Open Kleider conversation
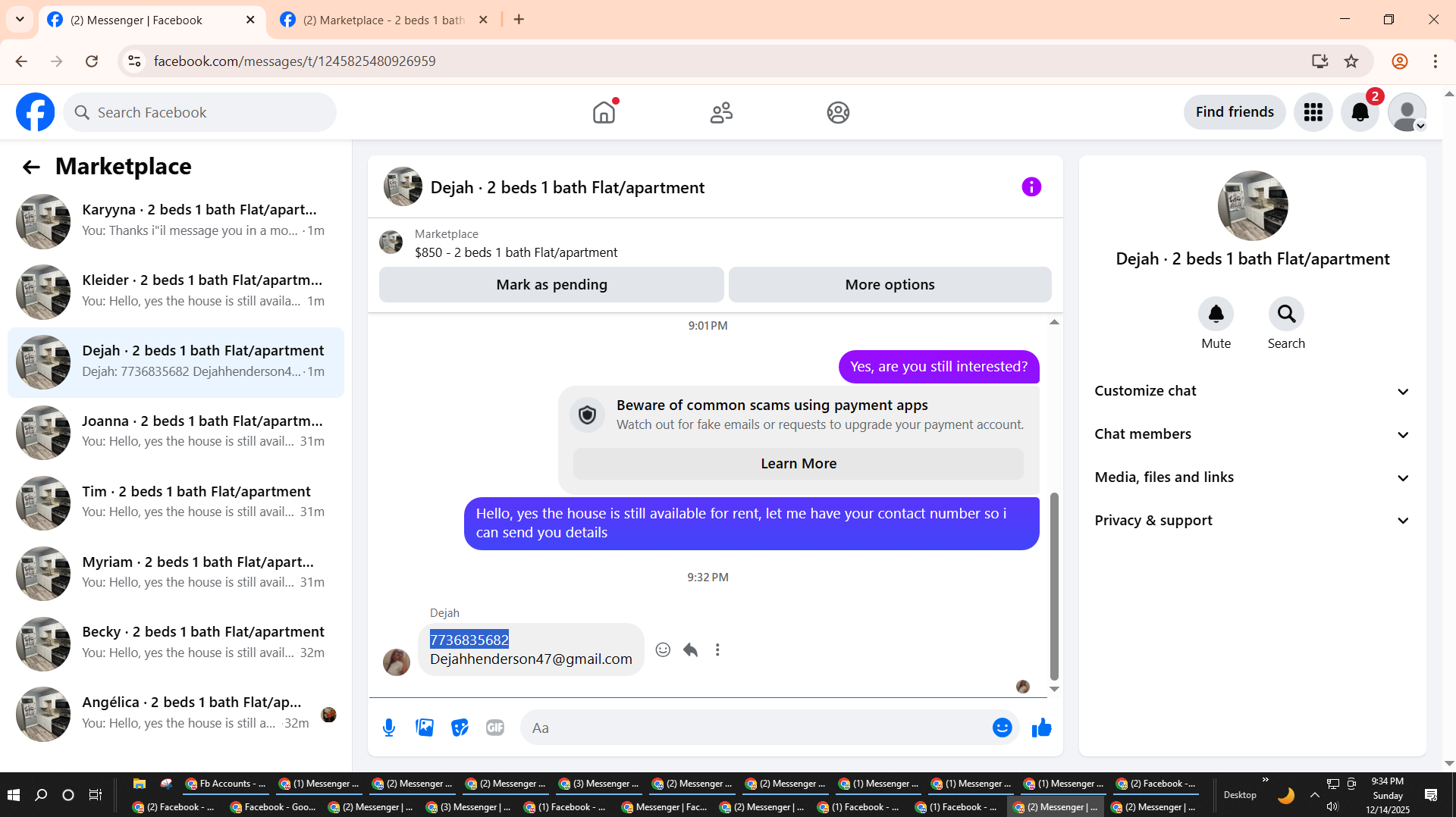Screen dimensions: 1456x817 (176, 292)
